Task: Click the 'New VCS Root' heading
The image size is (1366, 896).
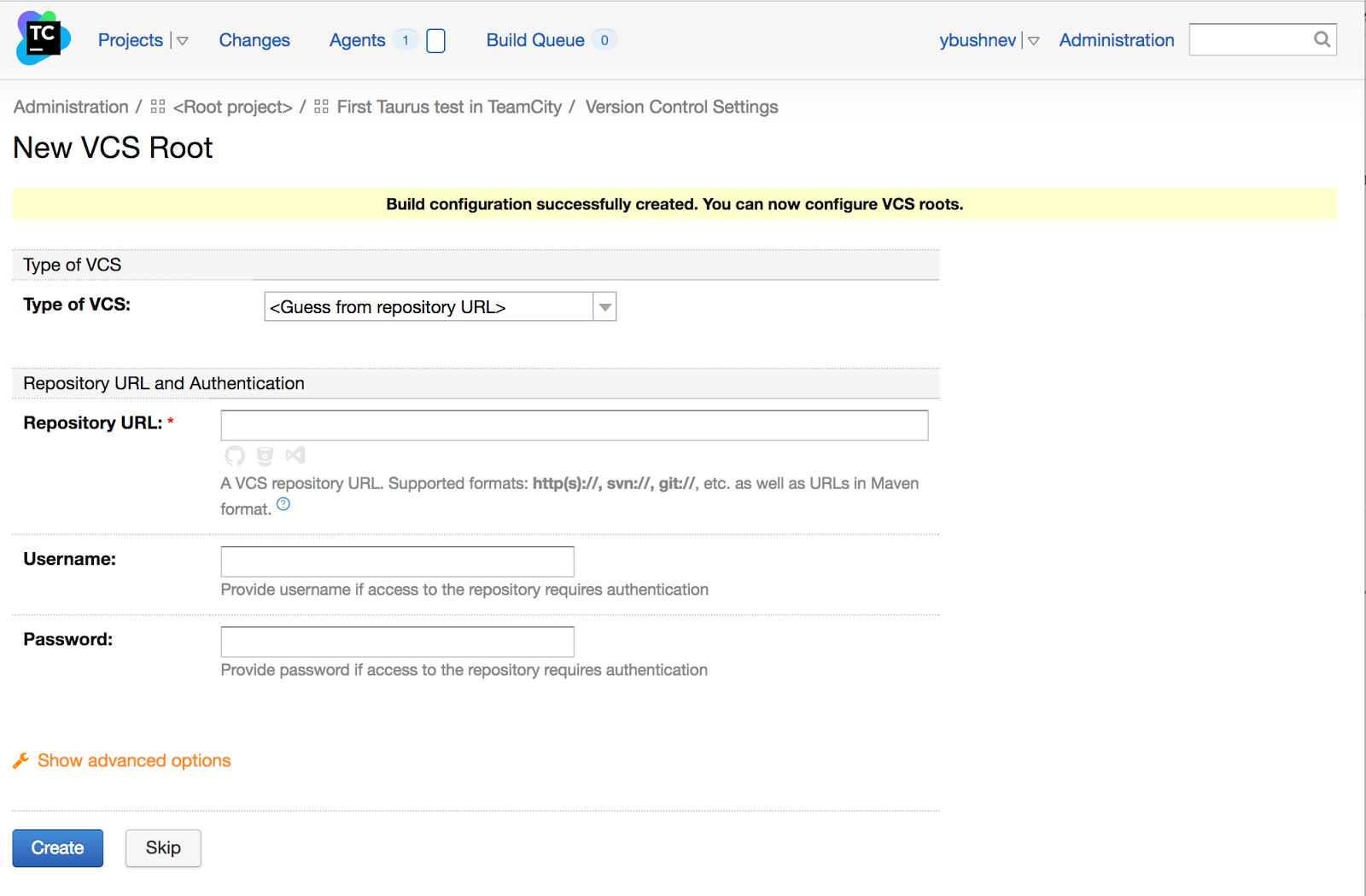Action: pyautogui.click(x=113, y=148)
